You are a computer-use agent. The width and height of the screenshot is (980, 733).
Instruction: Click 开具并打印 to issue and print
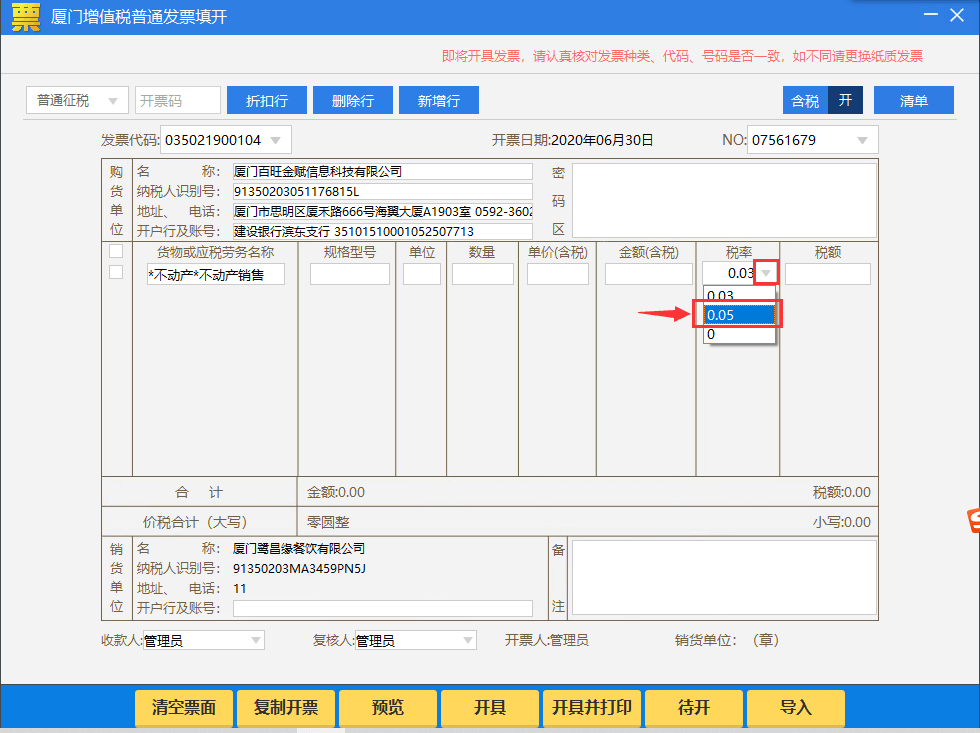(x=591, y=707)
